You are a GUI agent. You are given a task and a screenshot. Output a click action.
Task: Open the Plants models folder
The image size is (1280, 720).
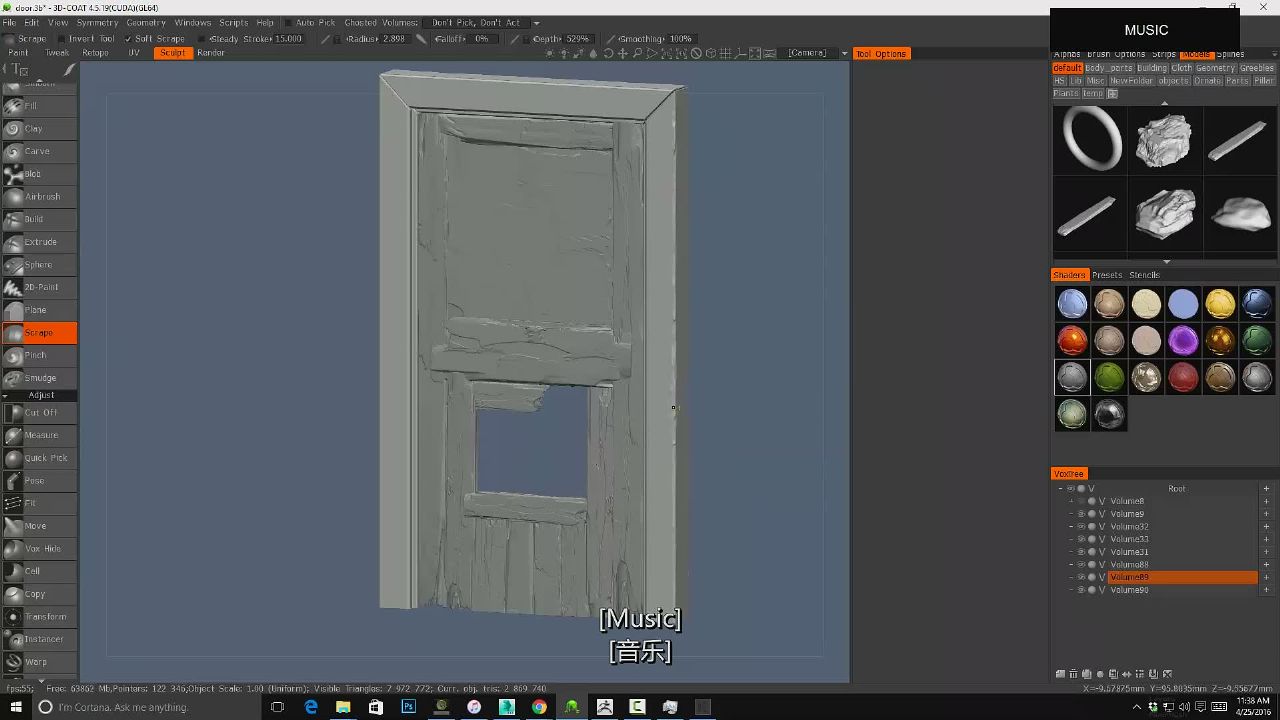pyautogui.click(x=1066, y=94)
